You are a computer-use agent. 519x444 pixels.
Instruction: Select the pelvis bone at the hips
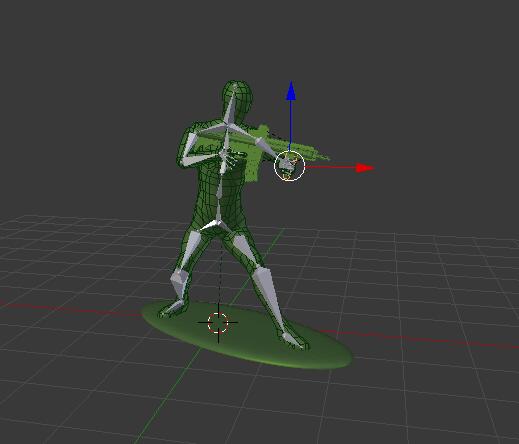(211, 226)
